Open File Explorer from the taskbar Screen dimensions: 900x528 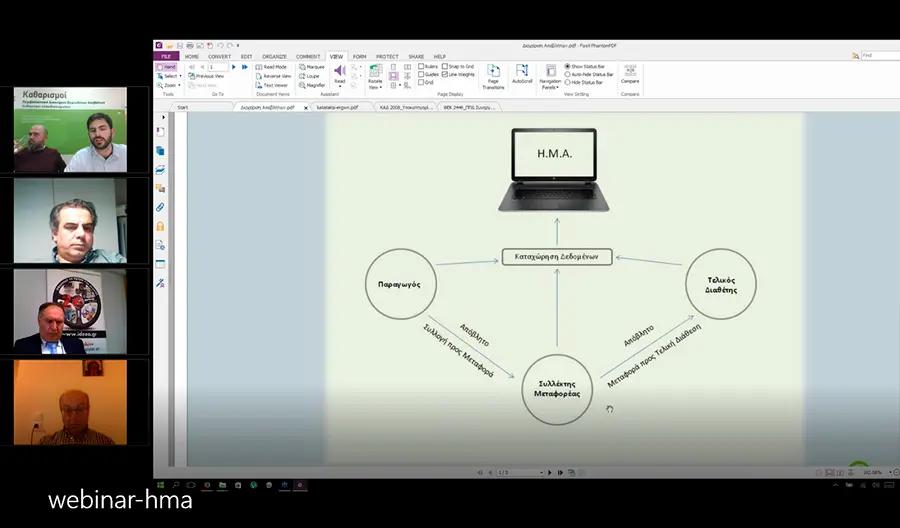222,486
